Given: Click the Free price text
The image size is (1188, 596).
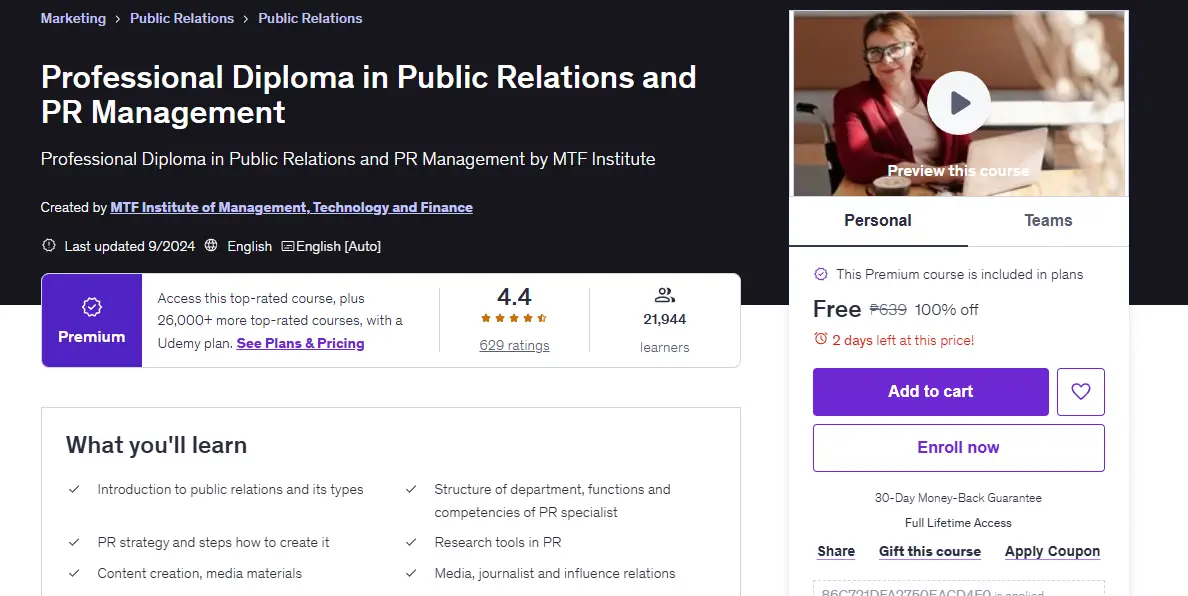Looking at the screenshot, I should pos(837,309).
